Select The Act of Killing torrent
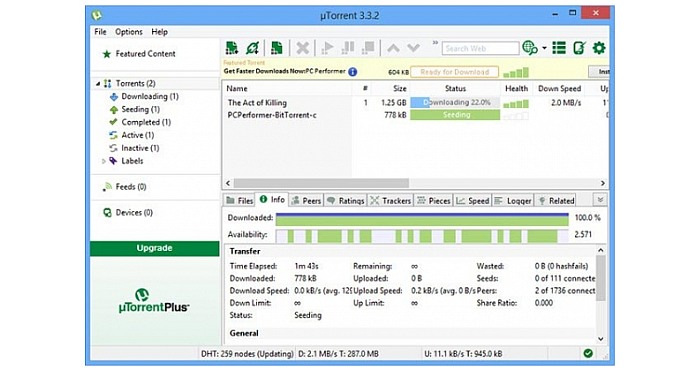Image resolution: width=700 pixels, height=370 pixels. [257, 103]
